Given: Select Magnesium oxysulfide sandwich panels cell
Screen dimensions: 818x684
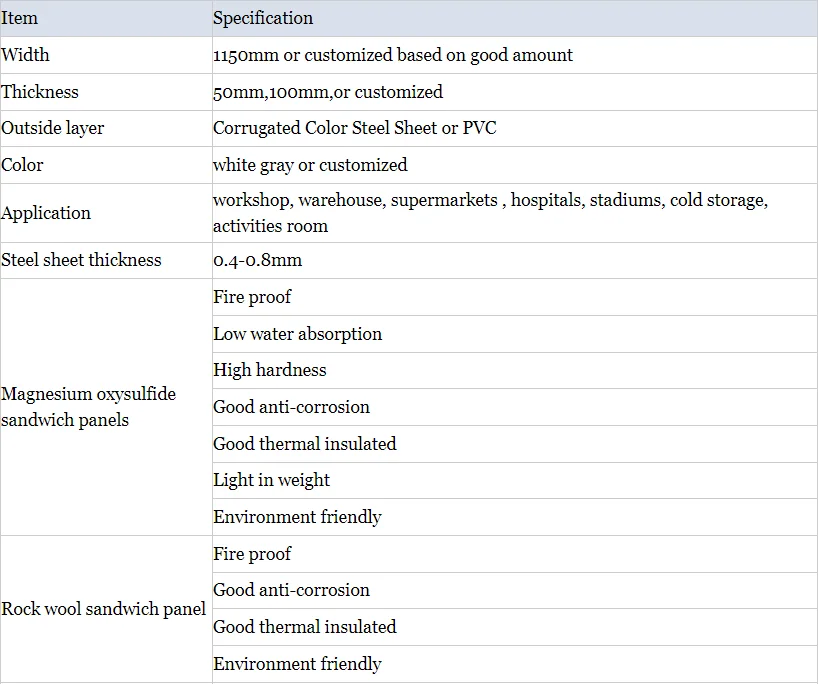Looking at the screenshot, I should click(x=88, y=407).
